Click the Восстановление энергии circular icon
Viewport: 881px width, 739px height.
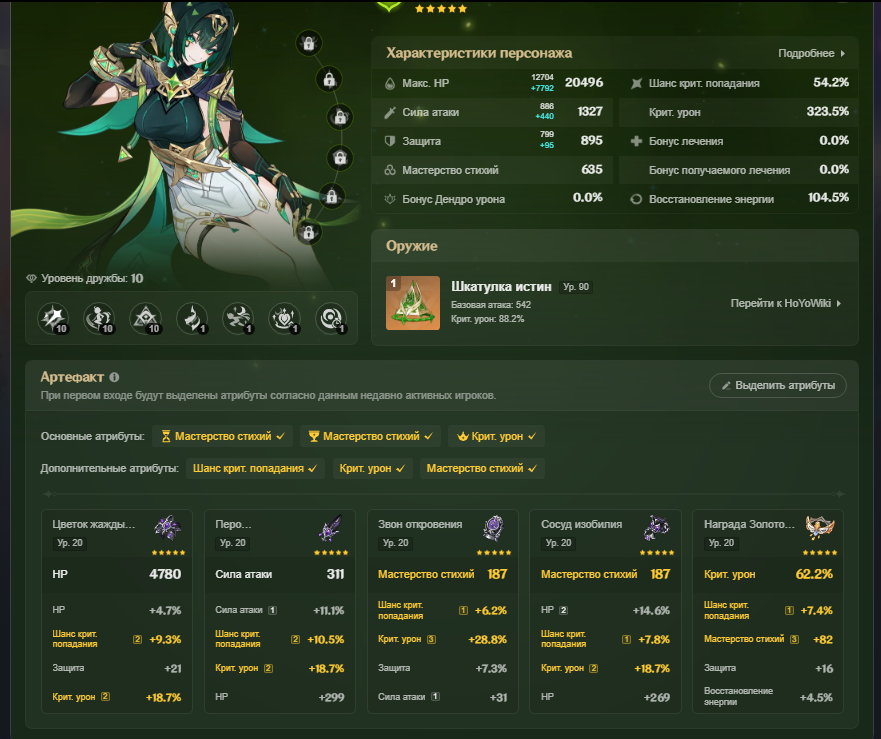point(636,199)
